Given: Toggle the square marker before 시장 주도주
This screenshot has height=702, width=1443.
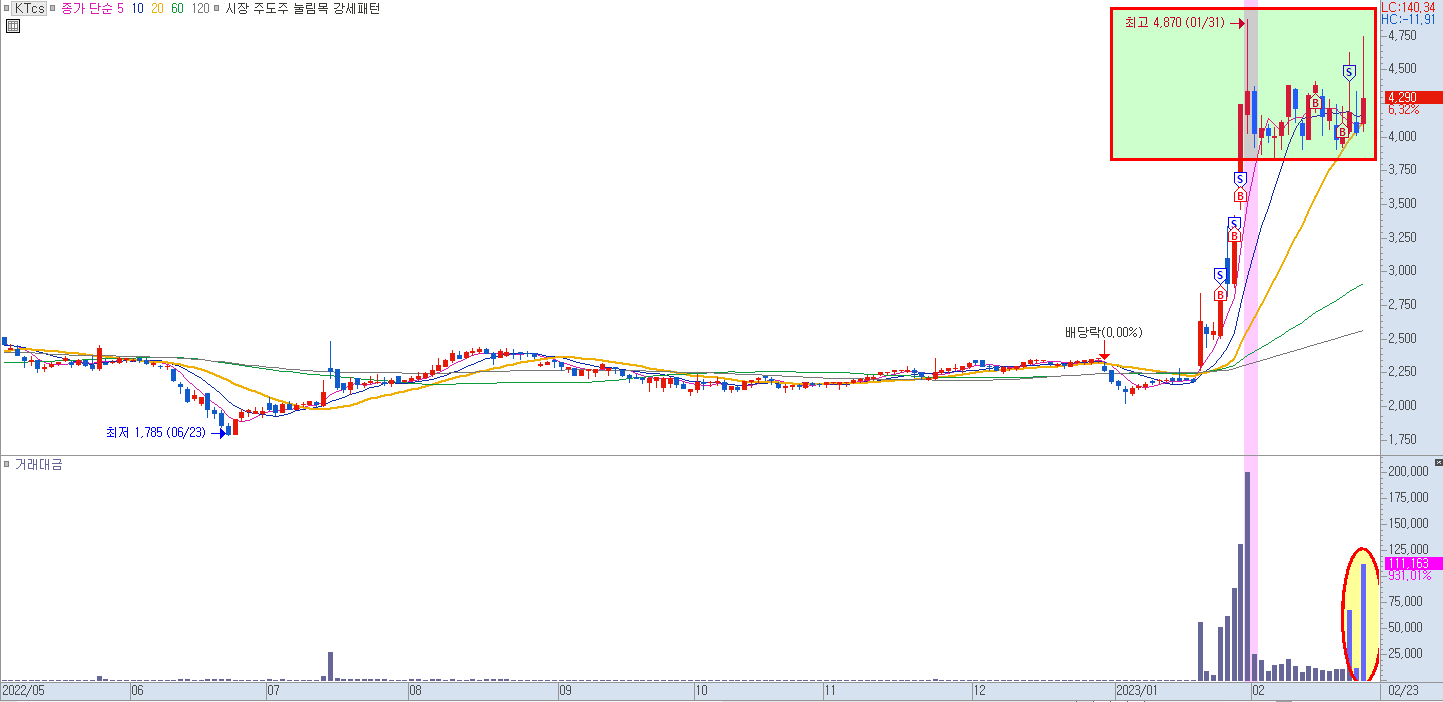Looking at the screenshot, I should [x=217, y=8].
